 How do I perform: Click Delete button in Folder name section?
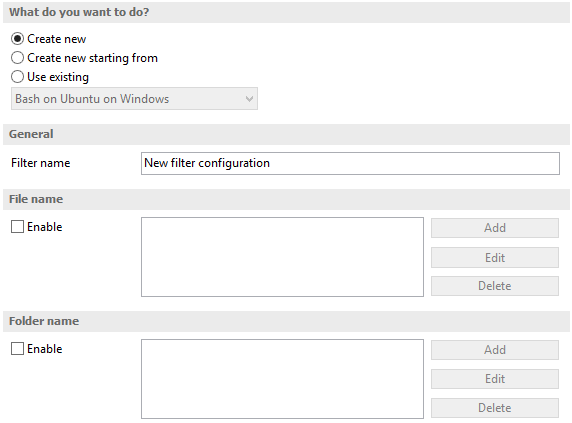495,408
